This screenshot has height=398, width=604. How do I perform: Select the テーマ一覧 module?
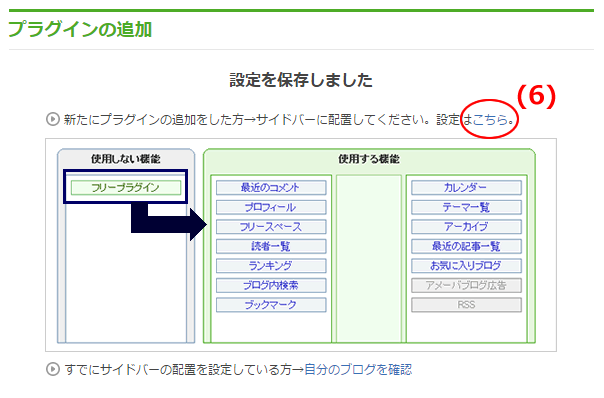click(x=466, y=207)
